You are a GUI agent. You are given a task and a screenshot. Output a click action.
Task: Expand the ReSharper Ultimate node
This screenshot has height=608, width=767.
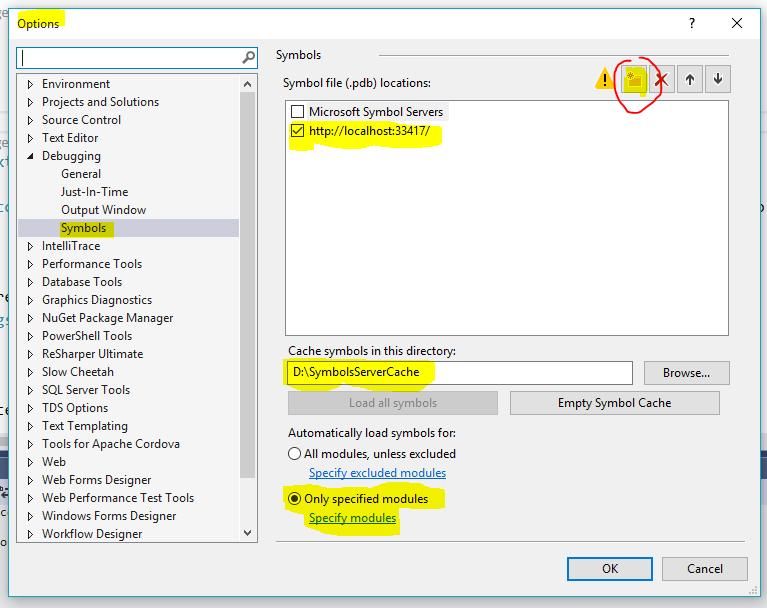(x=30, y=354)
